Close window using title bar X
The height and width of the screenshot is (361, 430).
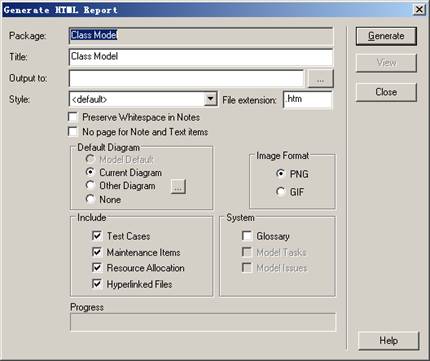pyautogui.click(x=419, y=9)
